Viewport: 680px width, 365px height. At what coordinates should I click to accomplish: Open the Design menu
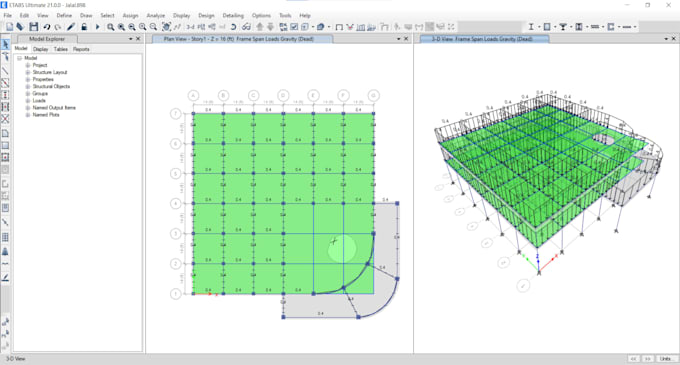click(x=206, y=15)
